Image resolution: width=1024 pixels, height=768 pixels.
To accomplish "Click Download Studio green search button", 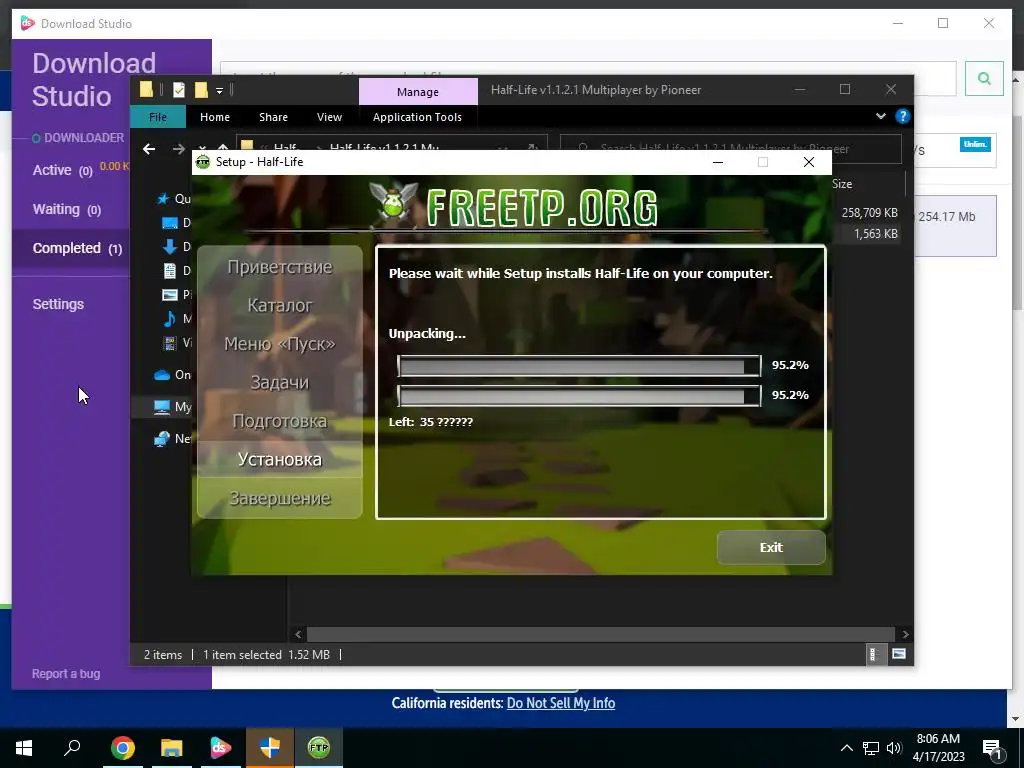I will [984, 78].
